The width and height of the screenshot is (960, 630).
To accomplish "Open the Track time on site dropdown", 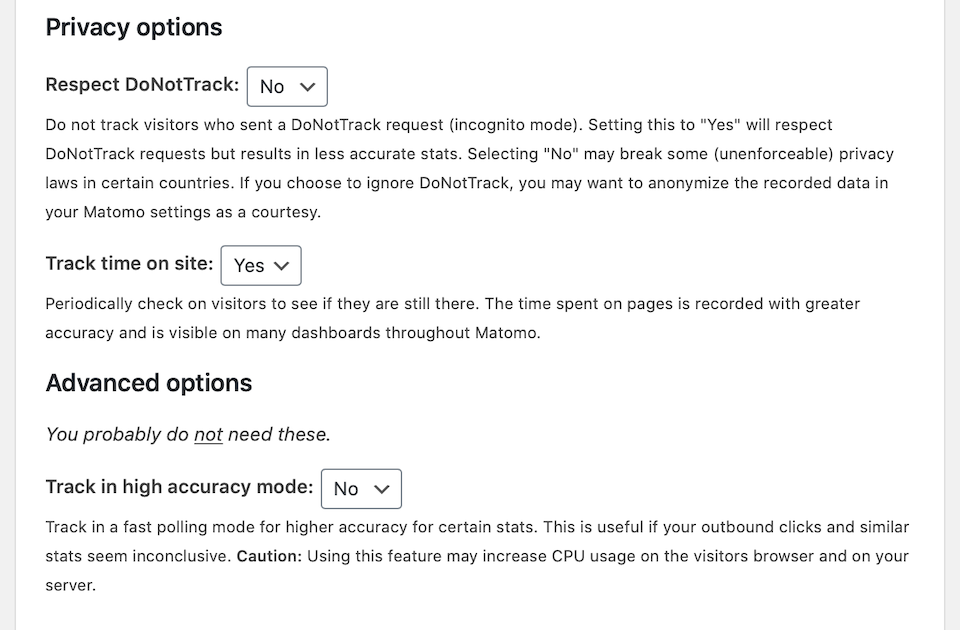I will pyautogui.click(x=261, y=265).
